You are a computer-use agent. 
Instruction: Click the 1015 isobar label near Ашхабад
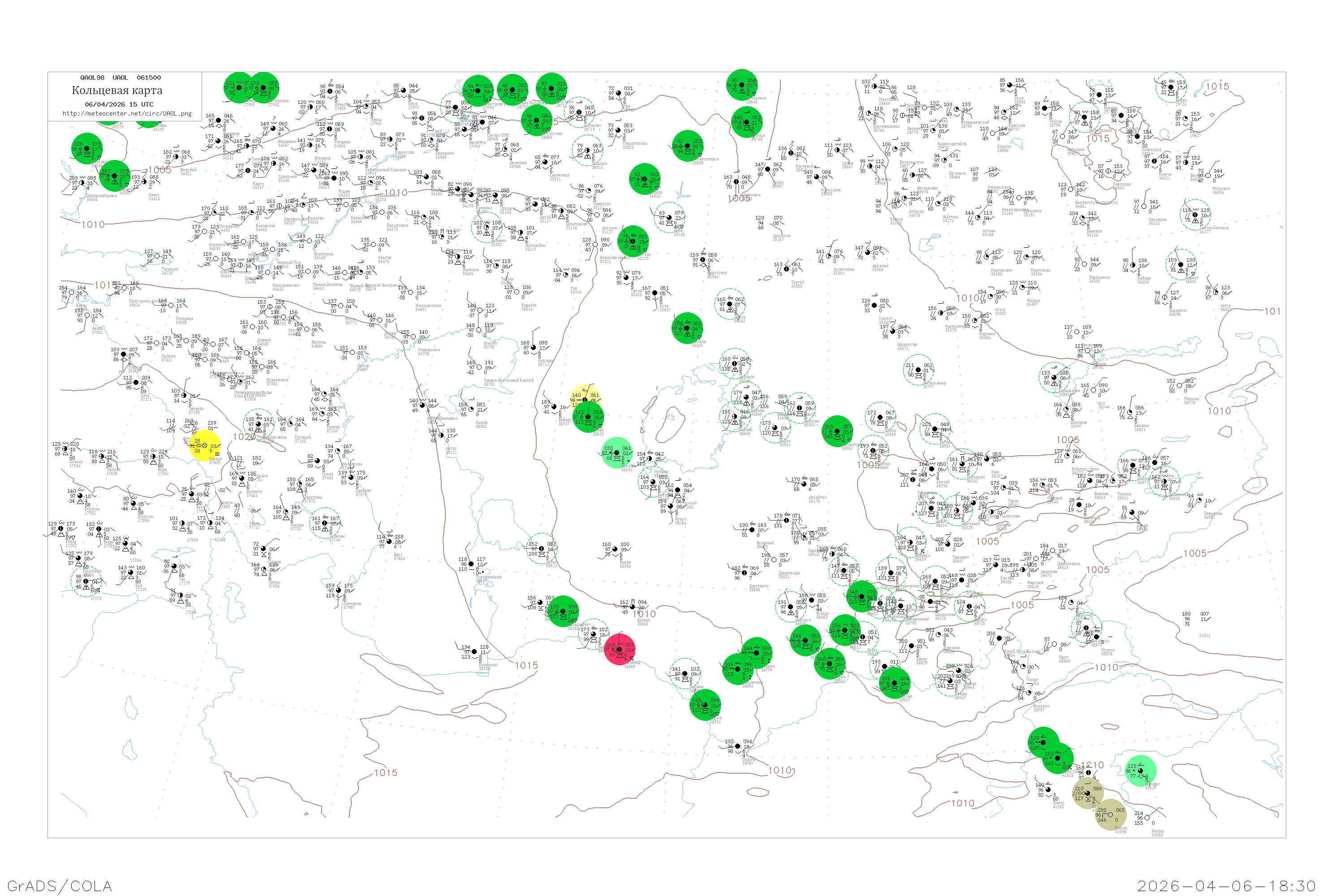click(526, 665)
